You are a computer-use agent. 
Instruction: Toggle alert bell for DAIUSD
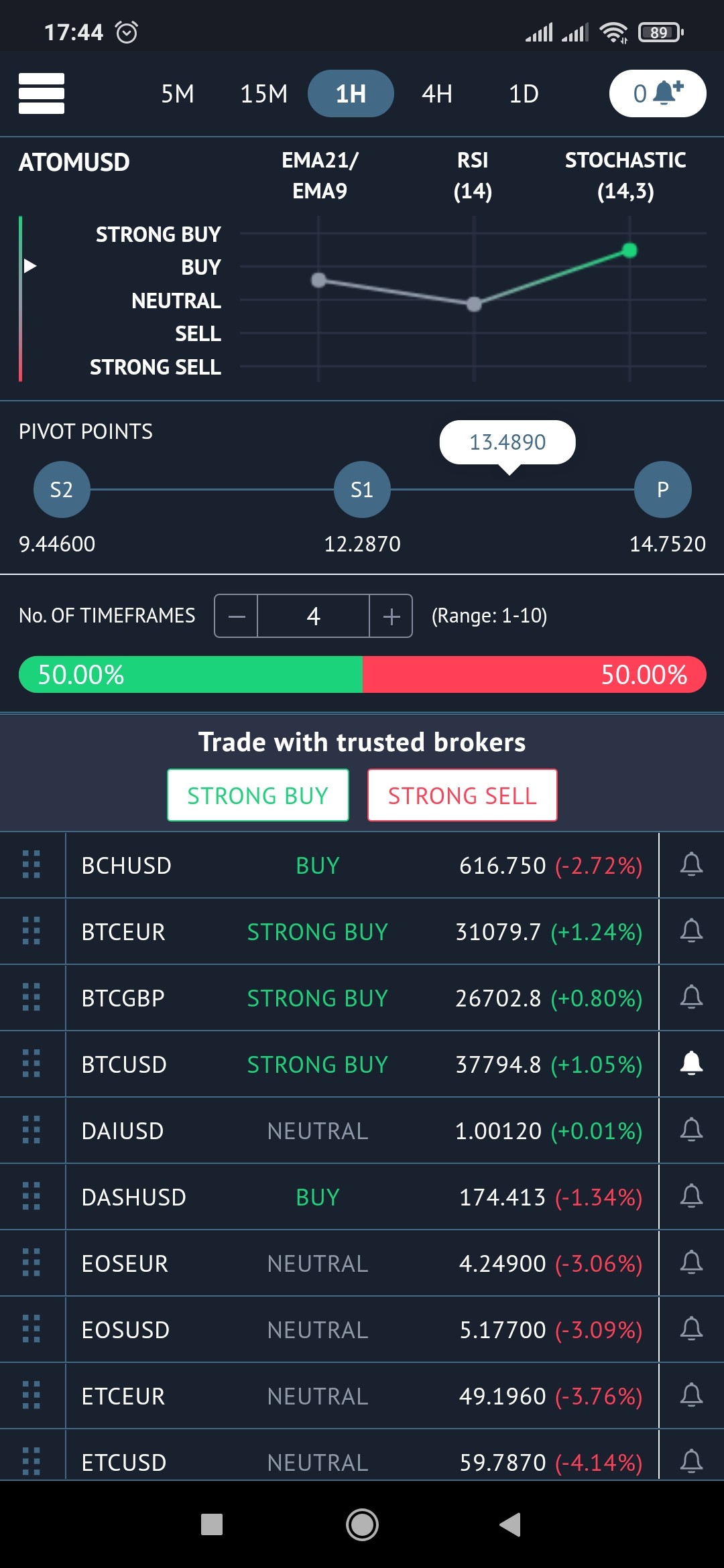click(691, 1130)
